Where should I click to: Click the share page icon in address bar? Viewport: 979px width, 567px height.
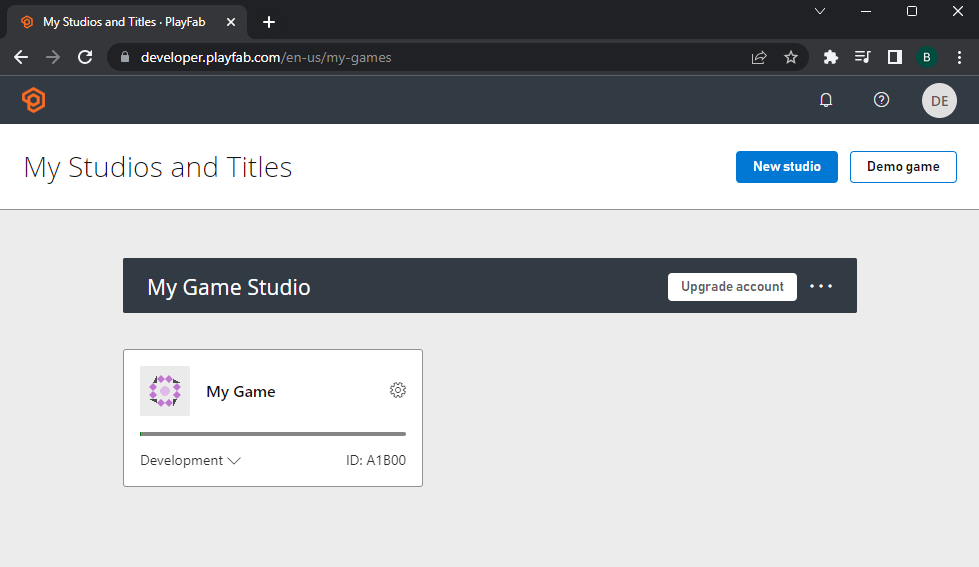pyautogui.click(x=759, y=57)
